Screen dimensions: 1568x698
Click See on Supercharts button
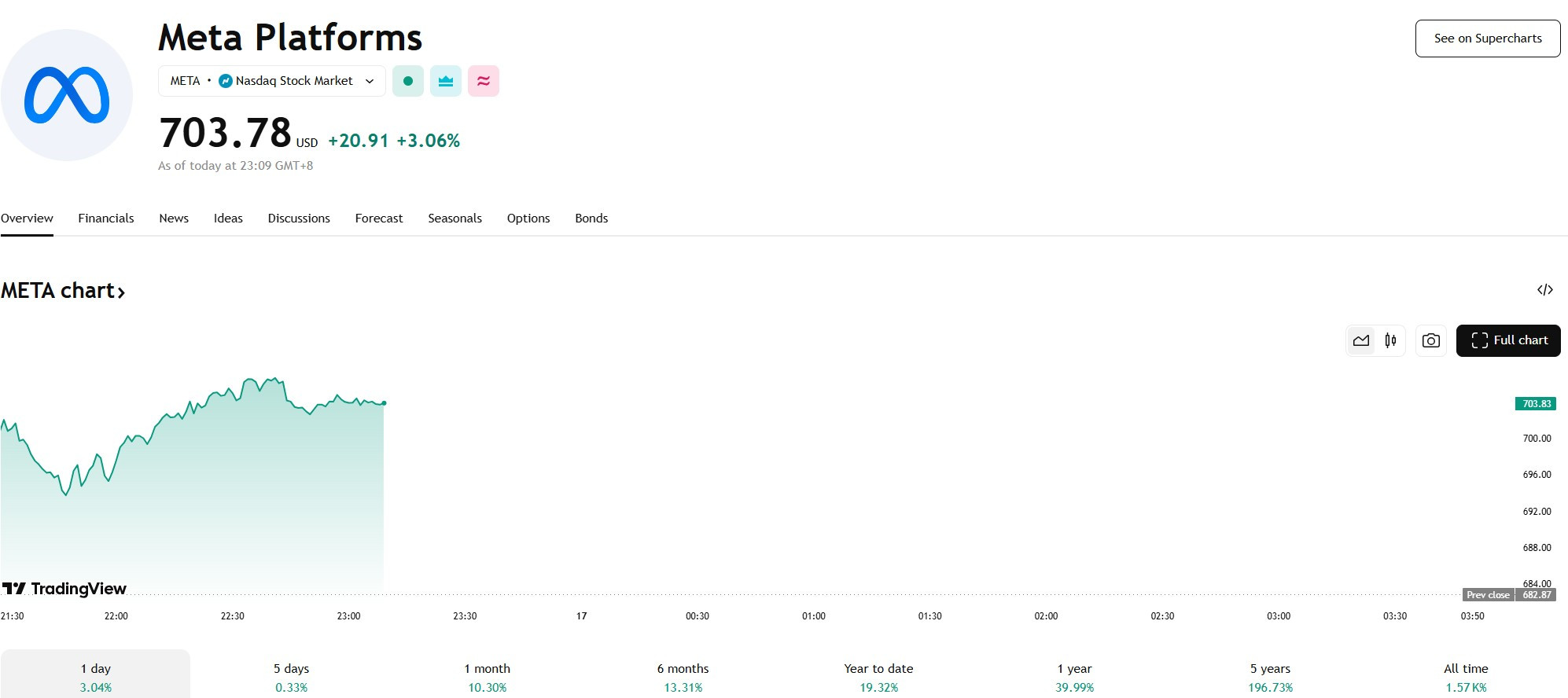1488,39
